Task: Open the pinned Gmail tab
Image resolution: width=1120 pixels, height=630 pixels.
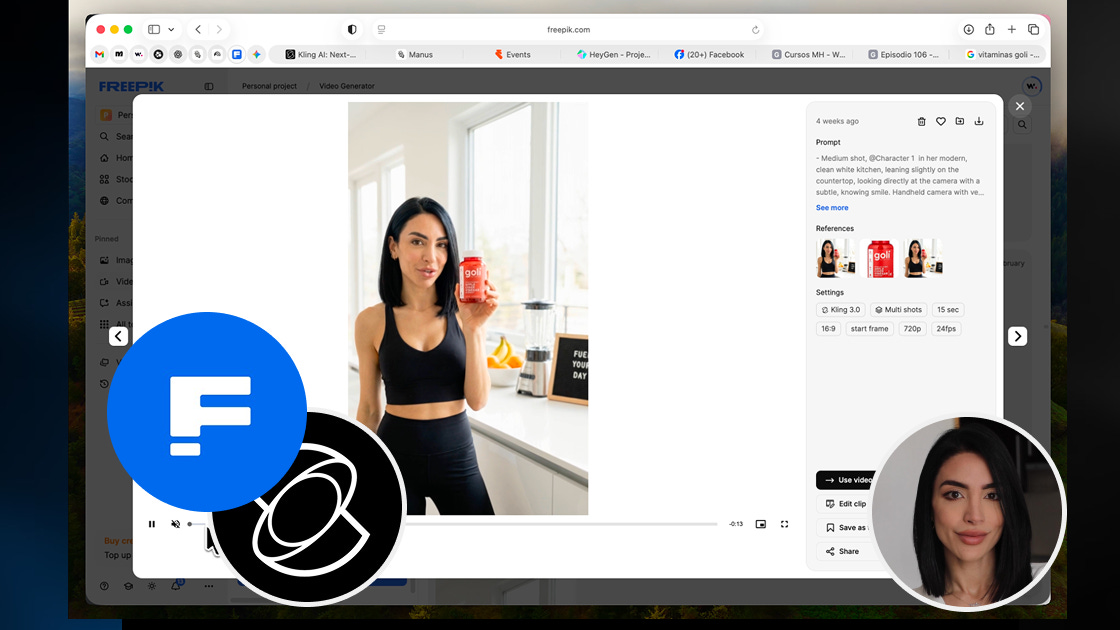Action: (x=99, y=54)
